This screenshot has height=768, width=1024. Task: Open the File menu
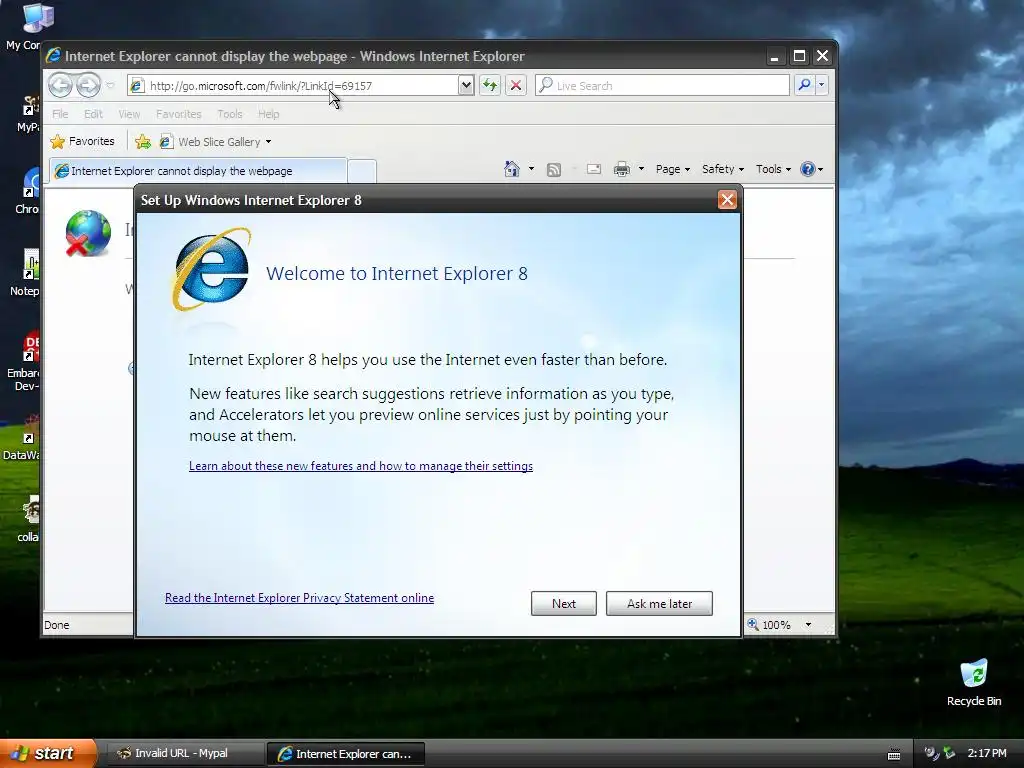pos(60,114)
